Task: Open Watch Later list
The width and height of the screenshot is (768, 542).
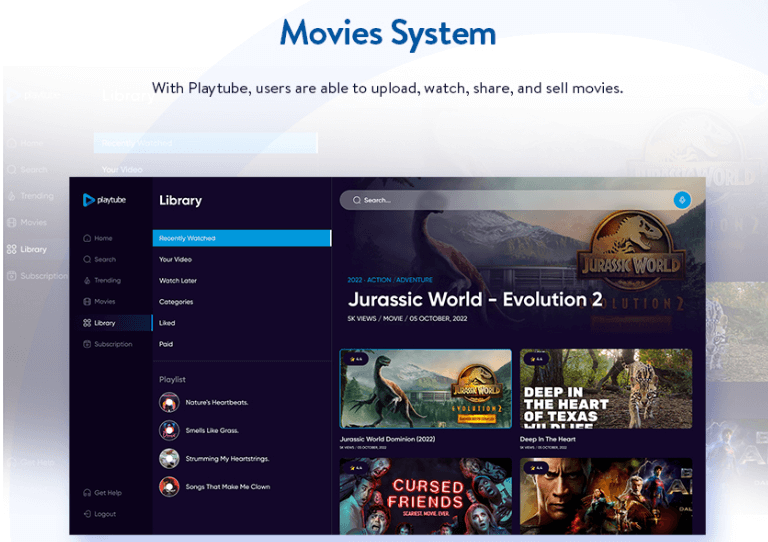Action: pyautogui.click(x=178, y=281)
